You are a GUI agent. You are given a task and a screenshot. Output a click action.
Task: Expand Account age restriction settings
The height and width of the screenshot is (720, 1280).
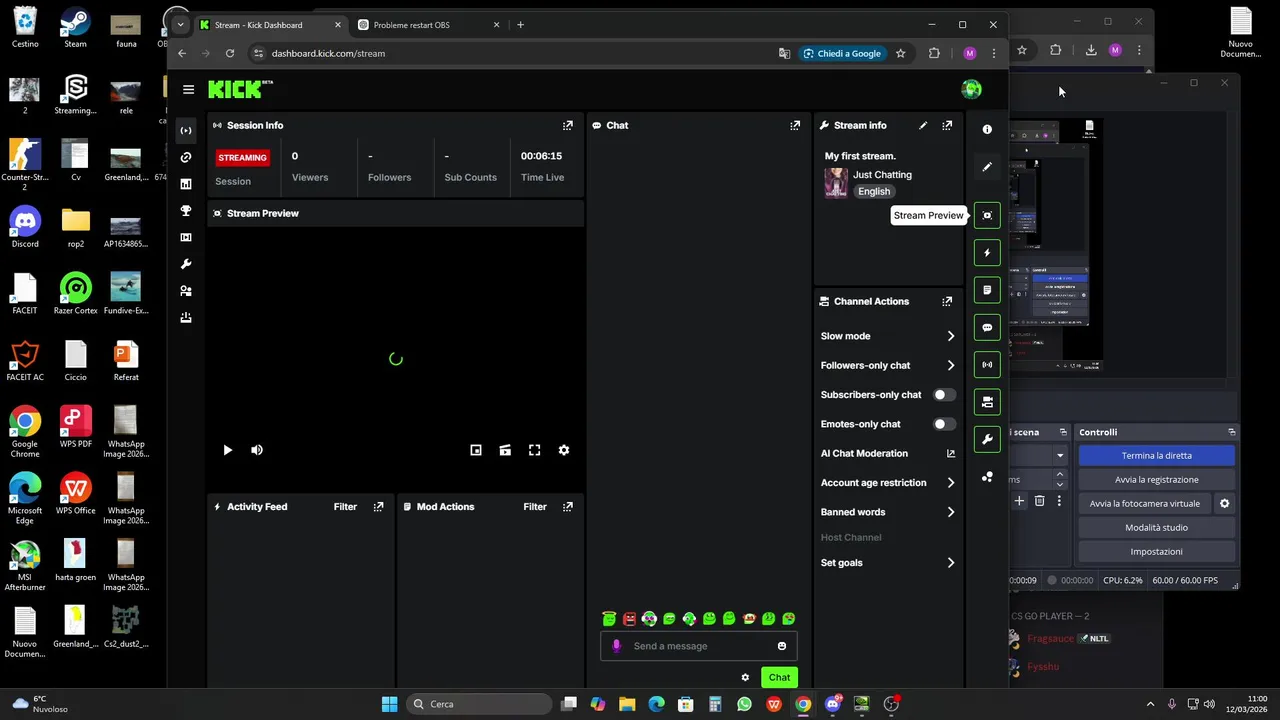(x=888, y=483)
